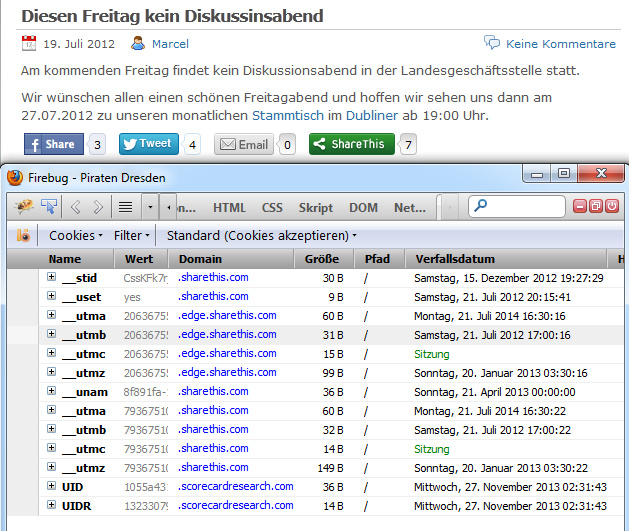Image resolution: width=629 pixels, height=531 pixels.
Task: Click the cookie panel break icon
Action: point(23,235)
